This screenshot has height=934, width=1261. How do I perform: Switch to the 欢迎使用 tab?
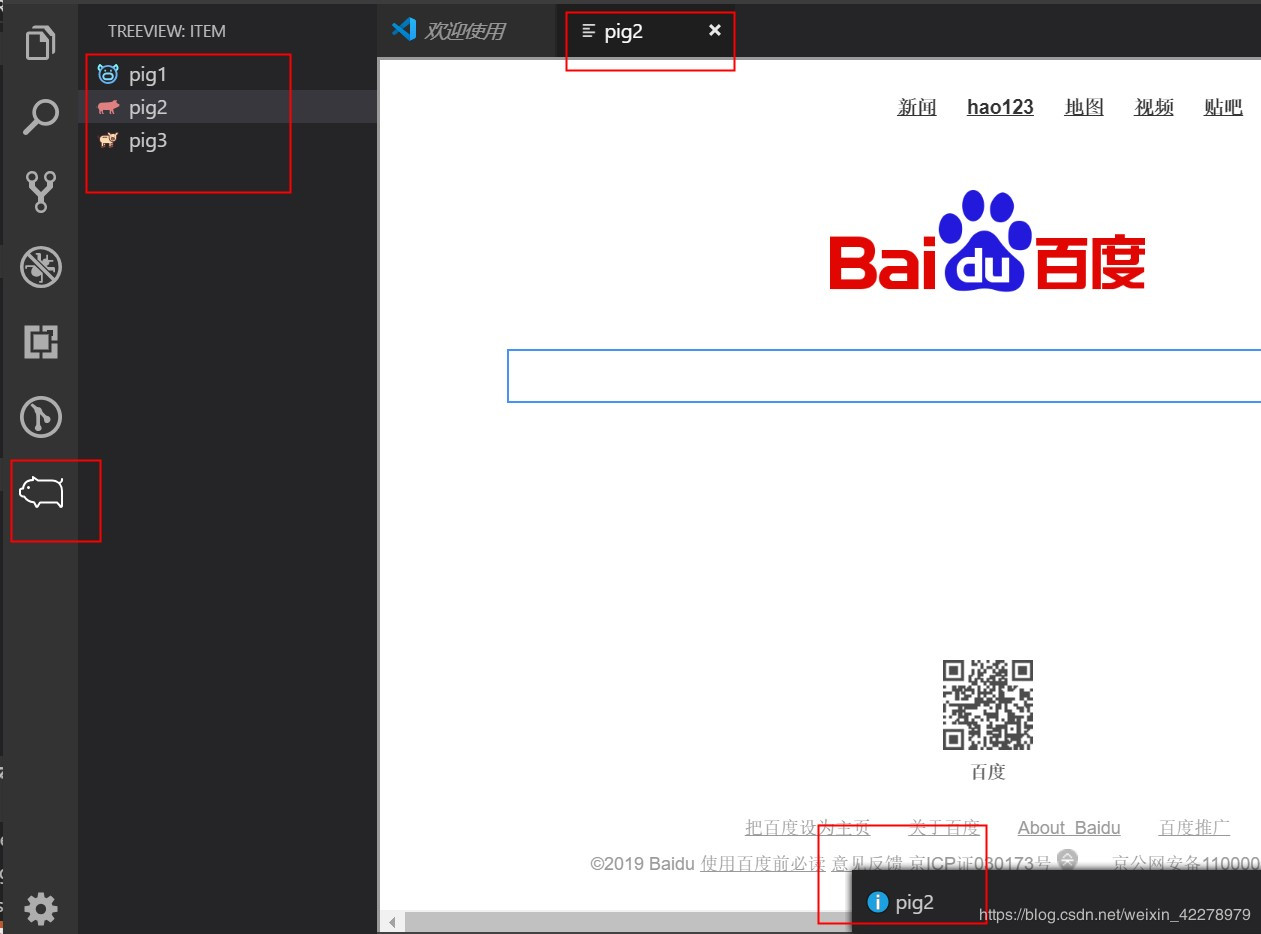[466, 31]
